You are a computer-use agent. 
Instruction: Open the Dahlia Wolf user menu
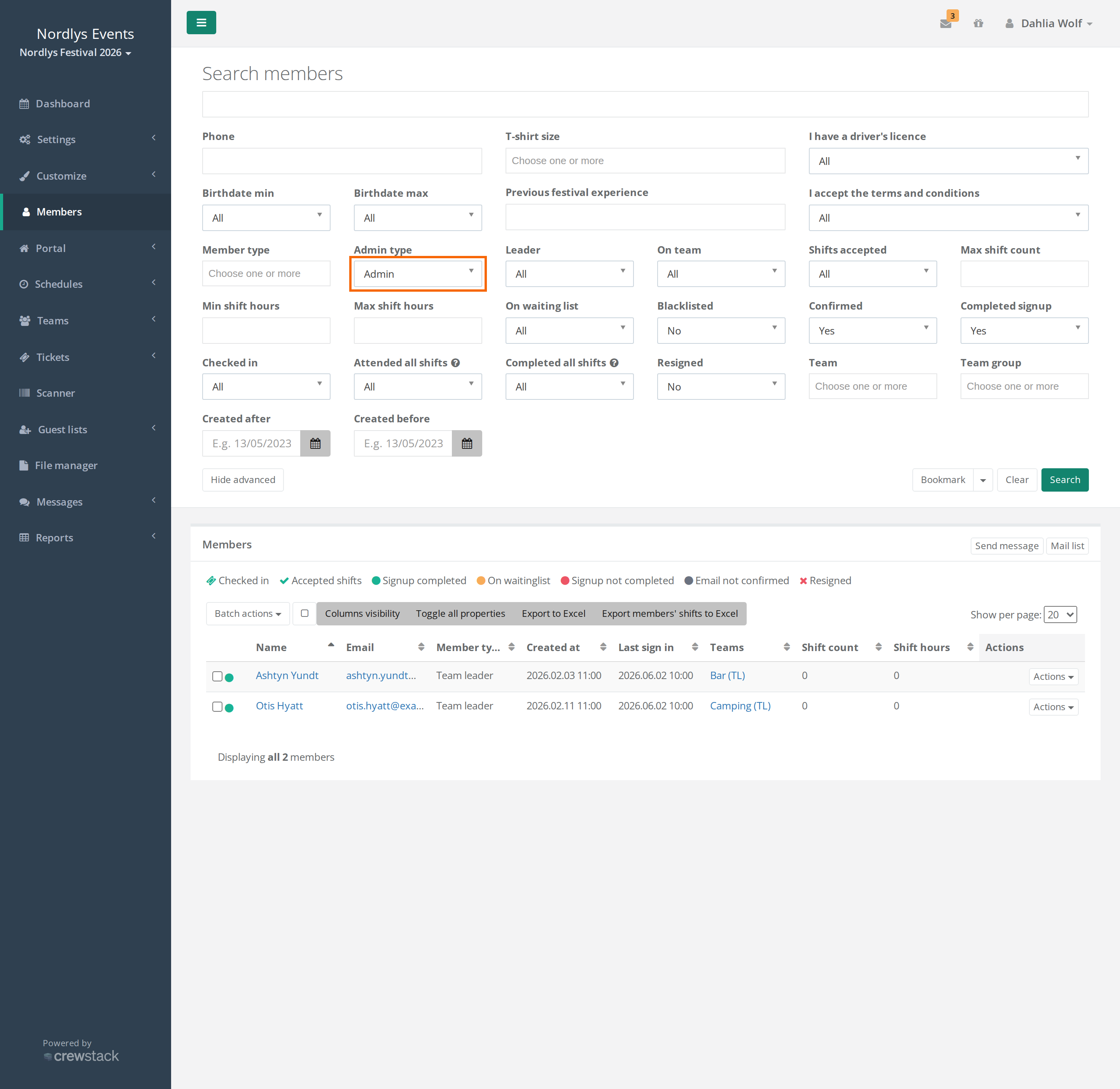(x=1049, y=23)
